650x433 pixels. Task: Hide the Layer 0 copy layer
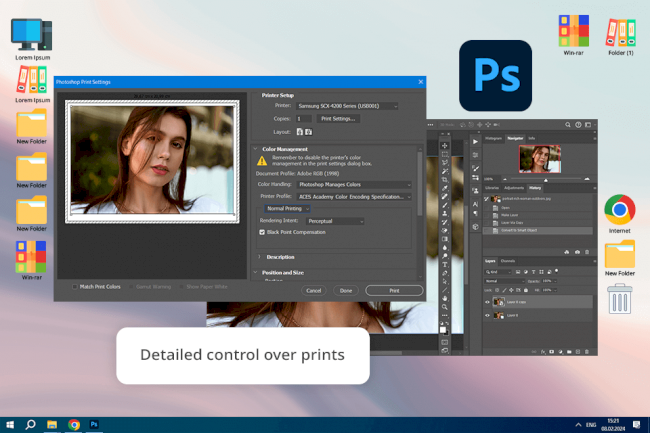[x=488, y=301]
